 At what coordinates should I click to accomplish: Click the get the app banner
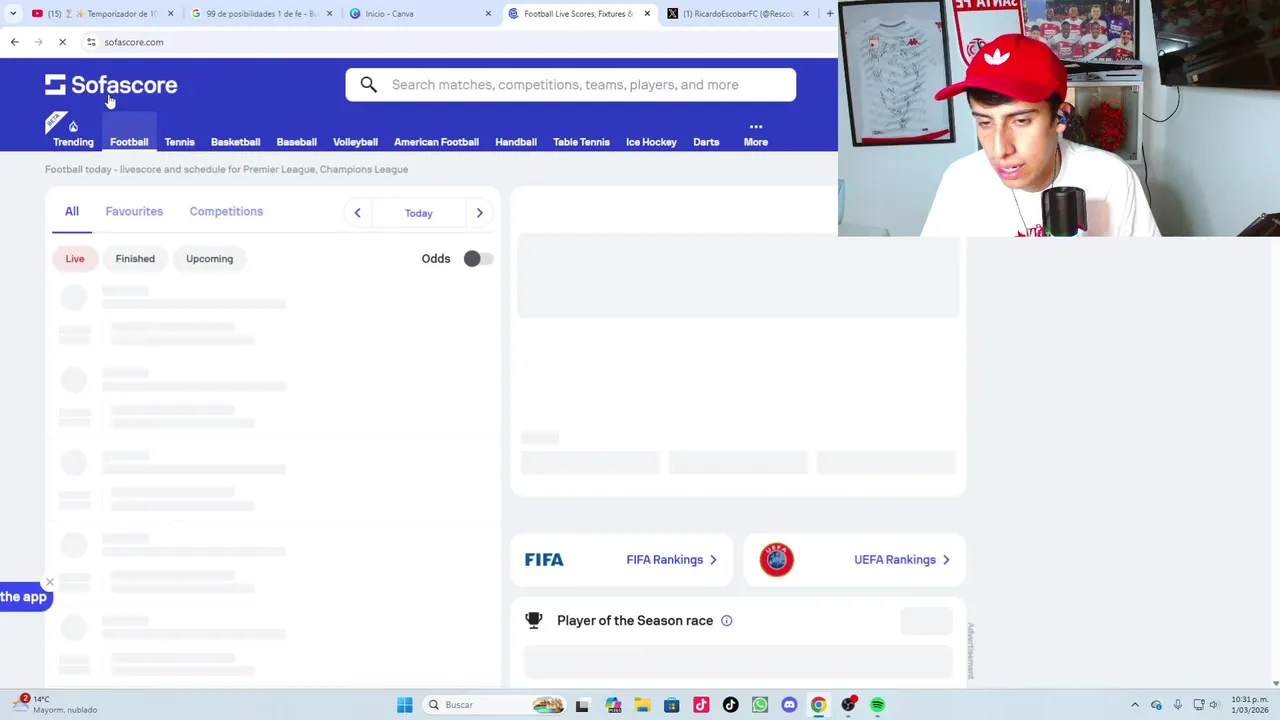[x=24, y=597]
